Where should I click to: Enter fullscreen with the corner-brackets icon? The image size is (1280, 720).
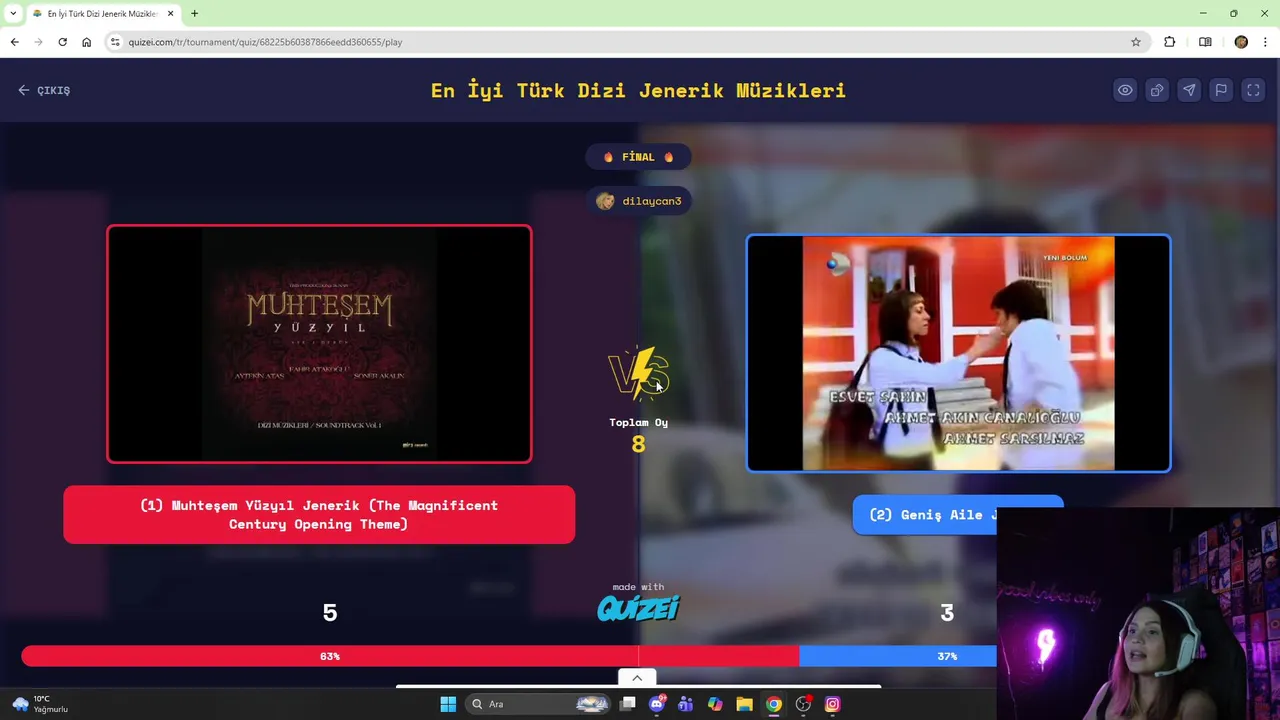pos(1253,90)
